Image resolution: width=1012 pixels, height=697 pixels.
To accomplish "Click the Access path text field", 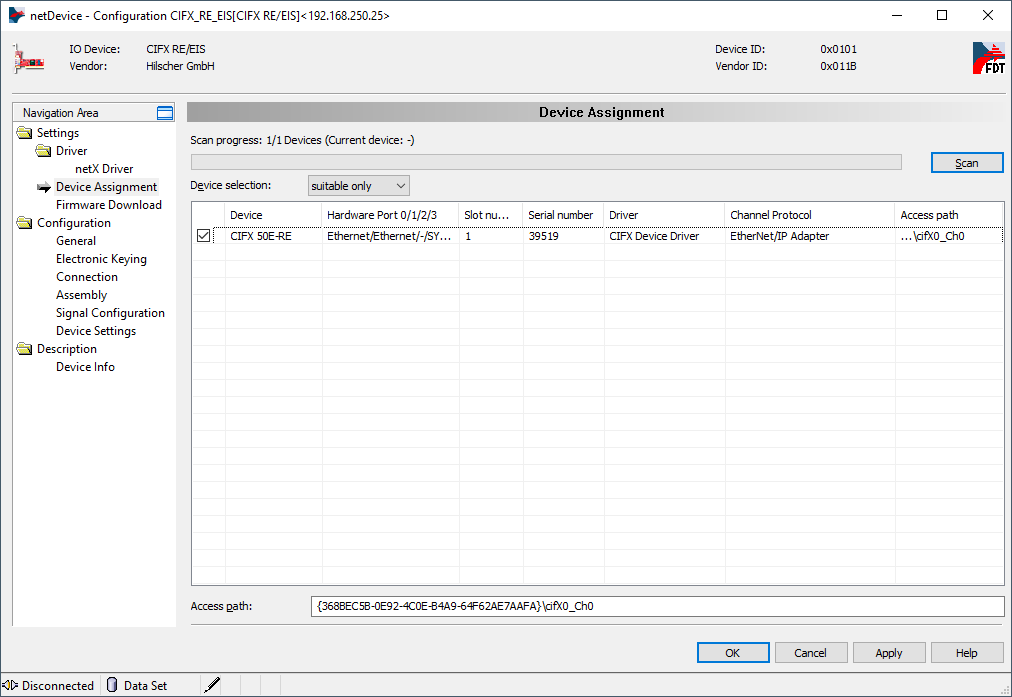I will pyautogui.click(x=657, y=606).
